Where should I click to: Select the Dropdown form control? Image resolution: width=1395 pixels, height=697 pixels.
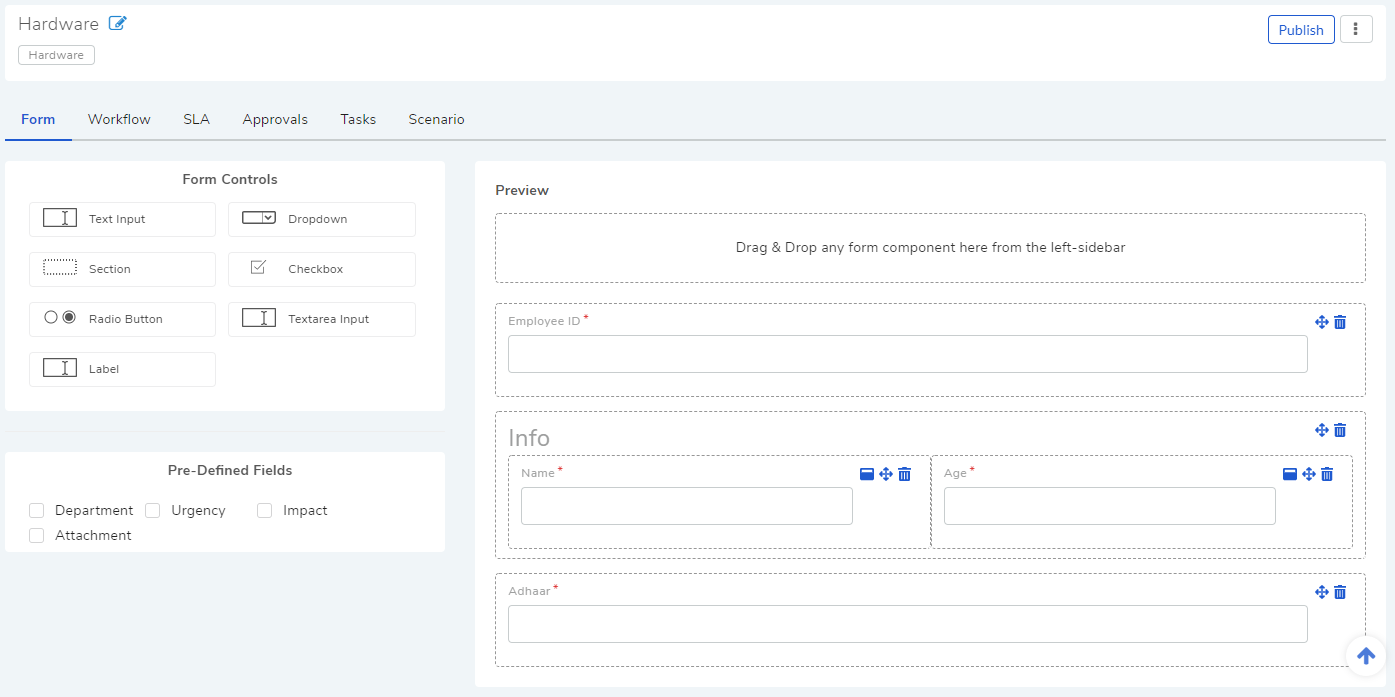(x=322, y=219)
